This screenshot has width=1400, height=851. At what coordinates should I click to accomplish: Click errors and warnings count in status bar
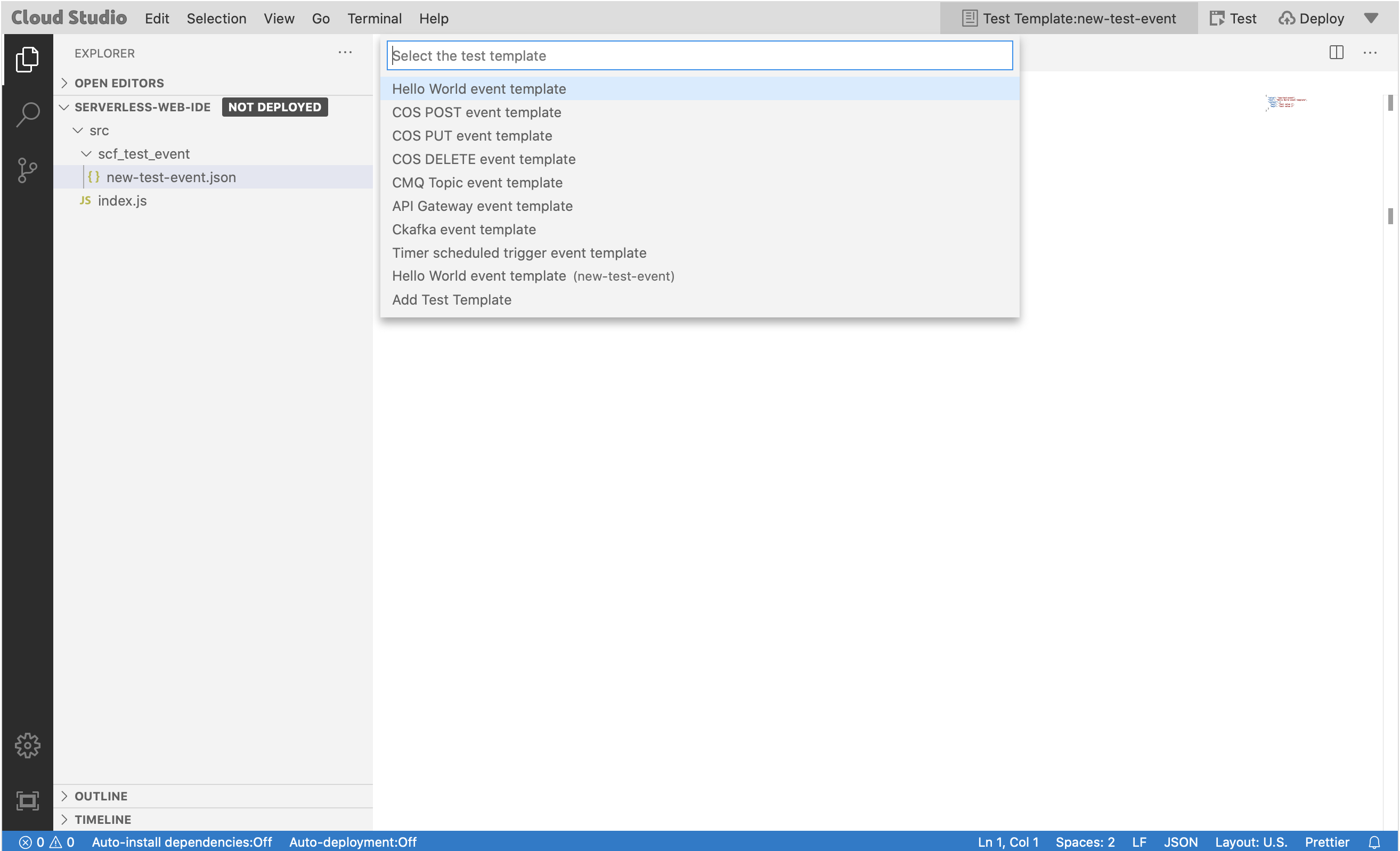tap(46, 842)
